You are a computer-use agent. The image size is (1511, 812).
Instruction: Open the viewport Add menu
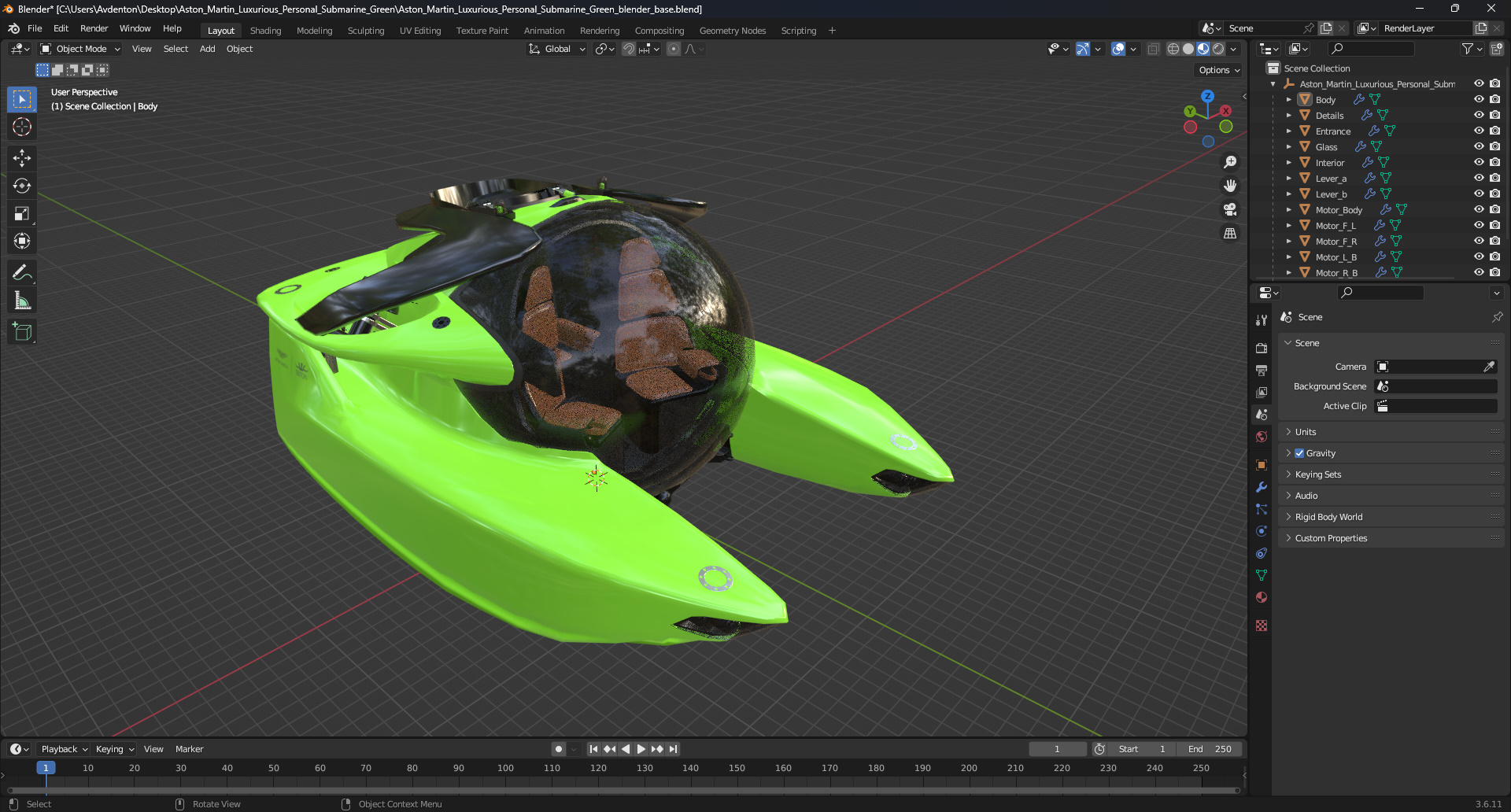coord(207,49)
